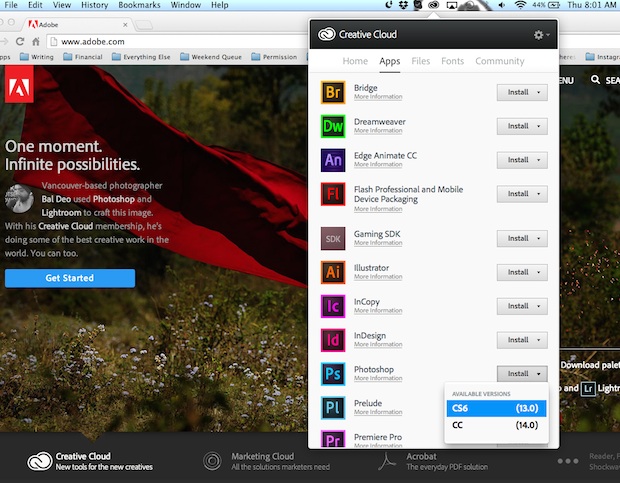Click the Prelude app icon
620x483 pixels.
point(333,408)
